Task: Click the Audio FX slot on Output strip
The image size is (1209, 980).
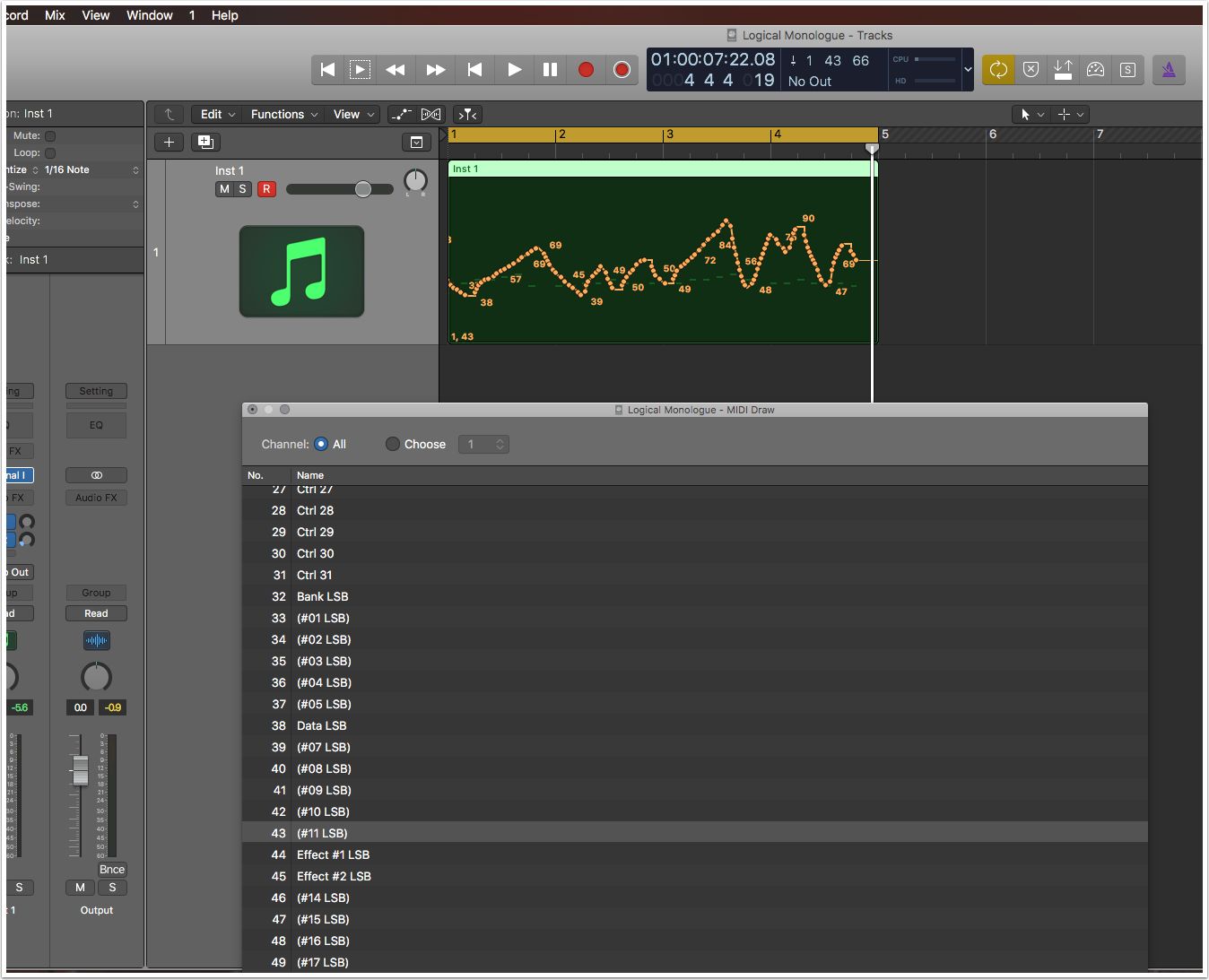Action: tap(96, 498)
